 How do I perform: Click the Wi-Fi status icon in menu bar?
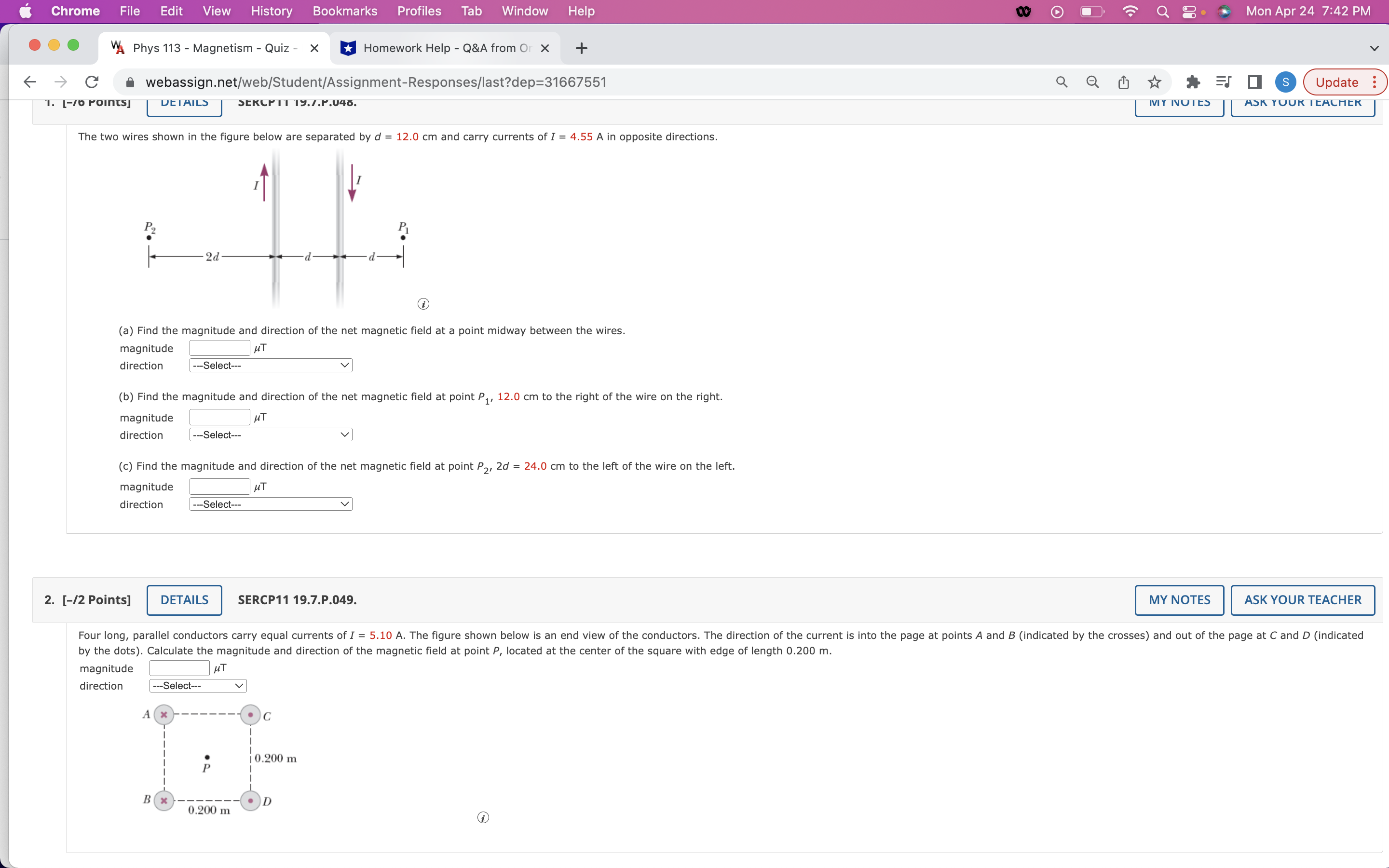tap(1130, 11)
